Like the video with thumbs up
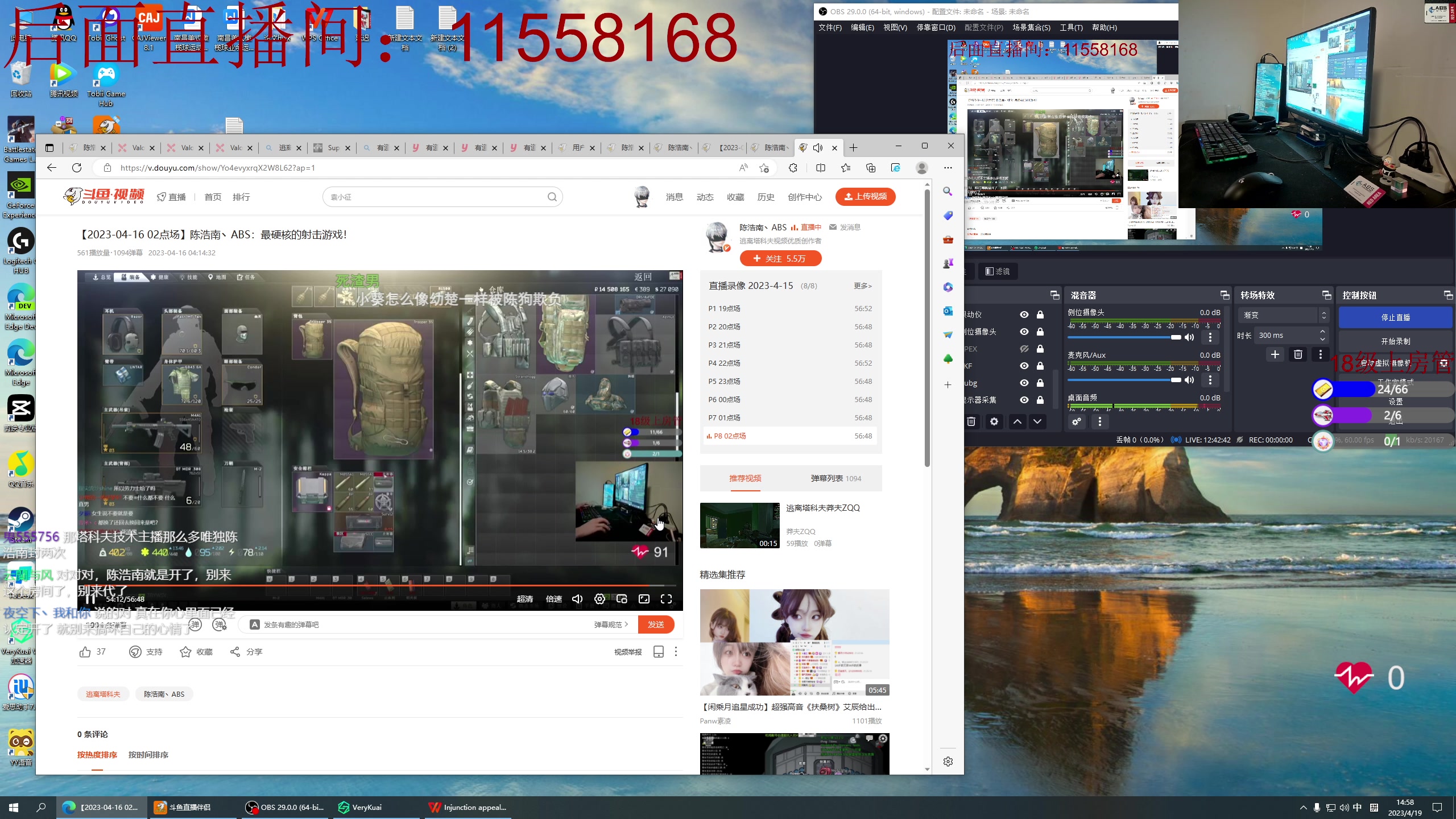Image resolution: width=1456 pixels, height=819 pixels. (85, 652)
